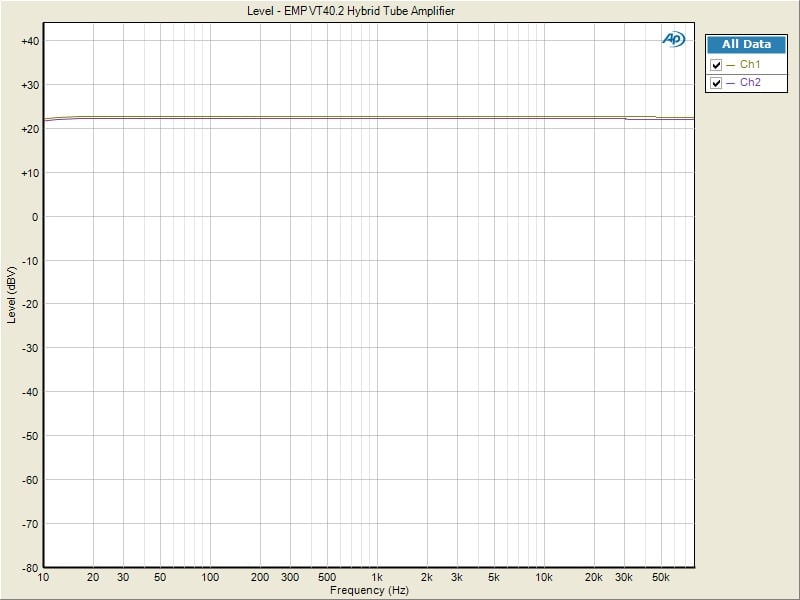Image resolution: width=800 pixels, height=600 pixels.
Task: Click the 100 tick label on the frequency axis
Action: (x=210, y=578)
